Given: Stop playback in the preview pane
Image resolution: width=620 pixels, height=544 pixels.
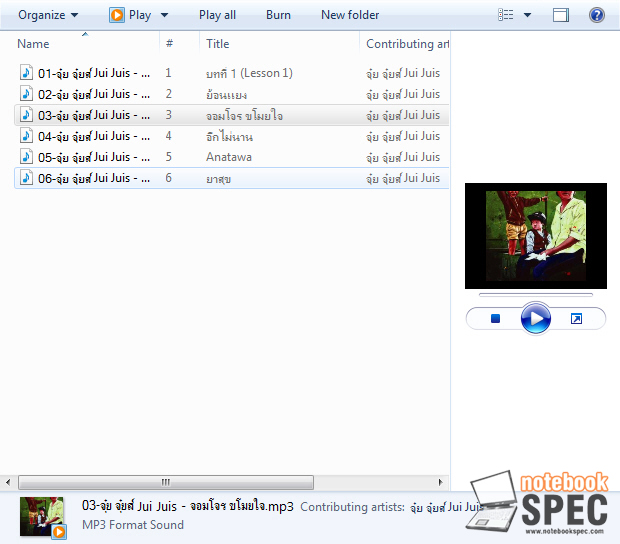Looking at the screenshot, I should click(x=495, y=319).
